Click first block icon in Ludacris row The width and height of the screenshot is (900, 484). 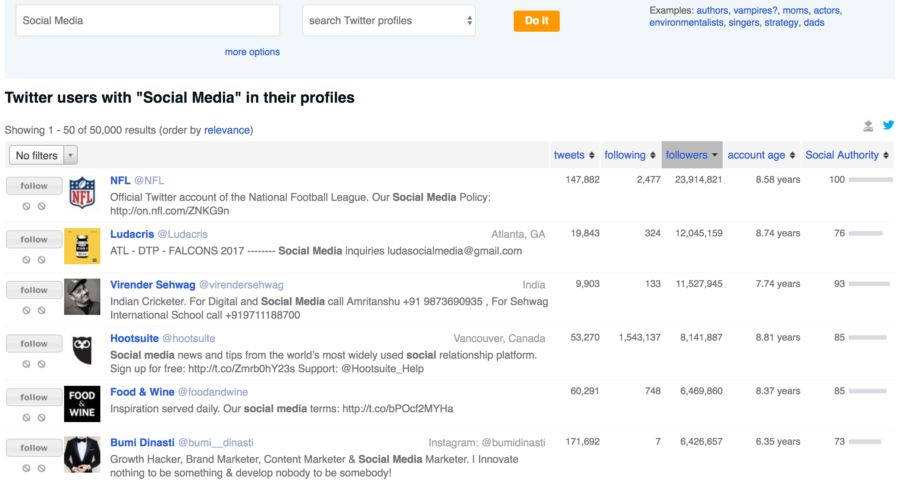tap(26, 260)
